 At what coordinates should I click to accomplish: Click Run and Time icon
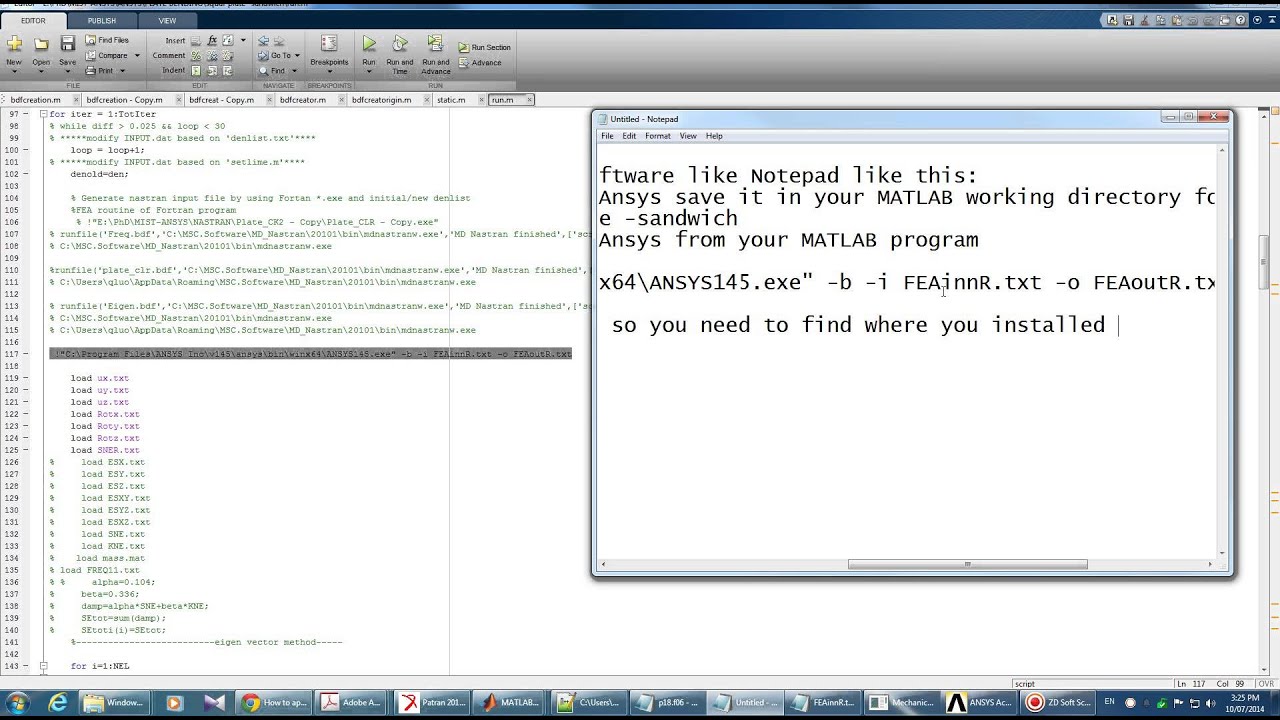pyautogui.click(x=400, y=44)
